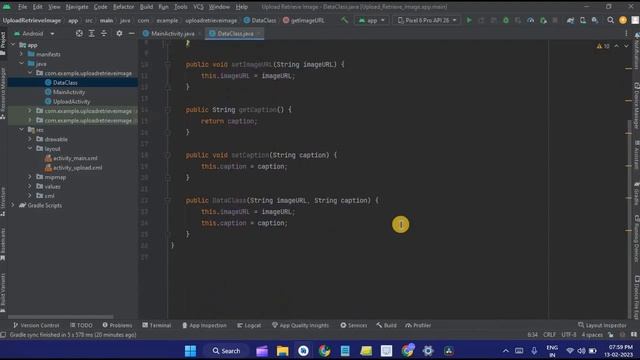Open Windows Start menu
Screen dimensions: 640x360
pos(190,351)
